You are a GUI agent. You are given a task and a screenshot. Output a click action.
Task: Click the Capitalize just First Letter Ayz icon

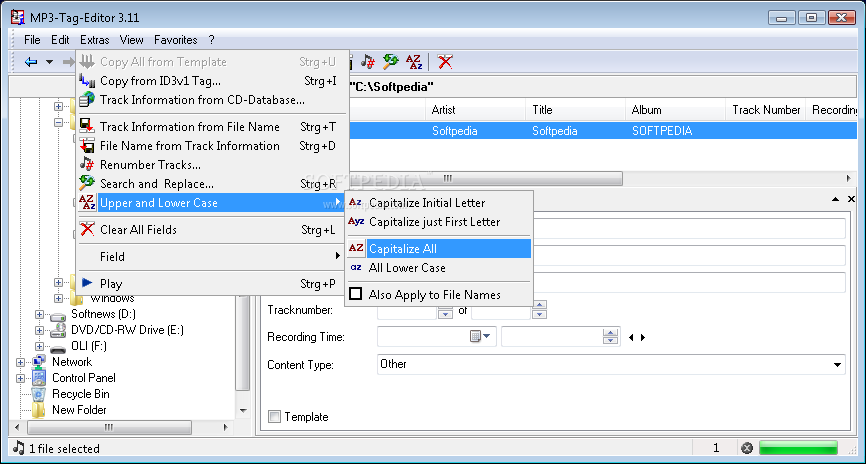(x=356, y=222)
